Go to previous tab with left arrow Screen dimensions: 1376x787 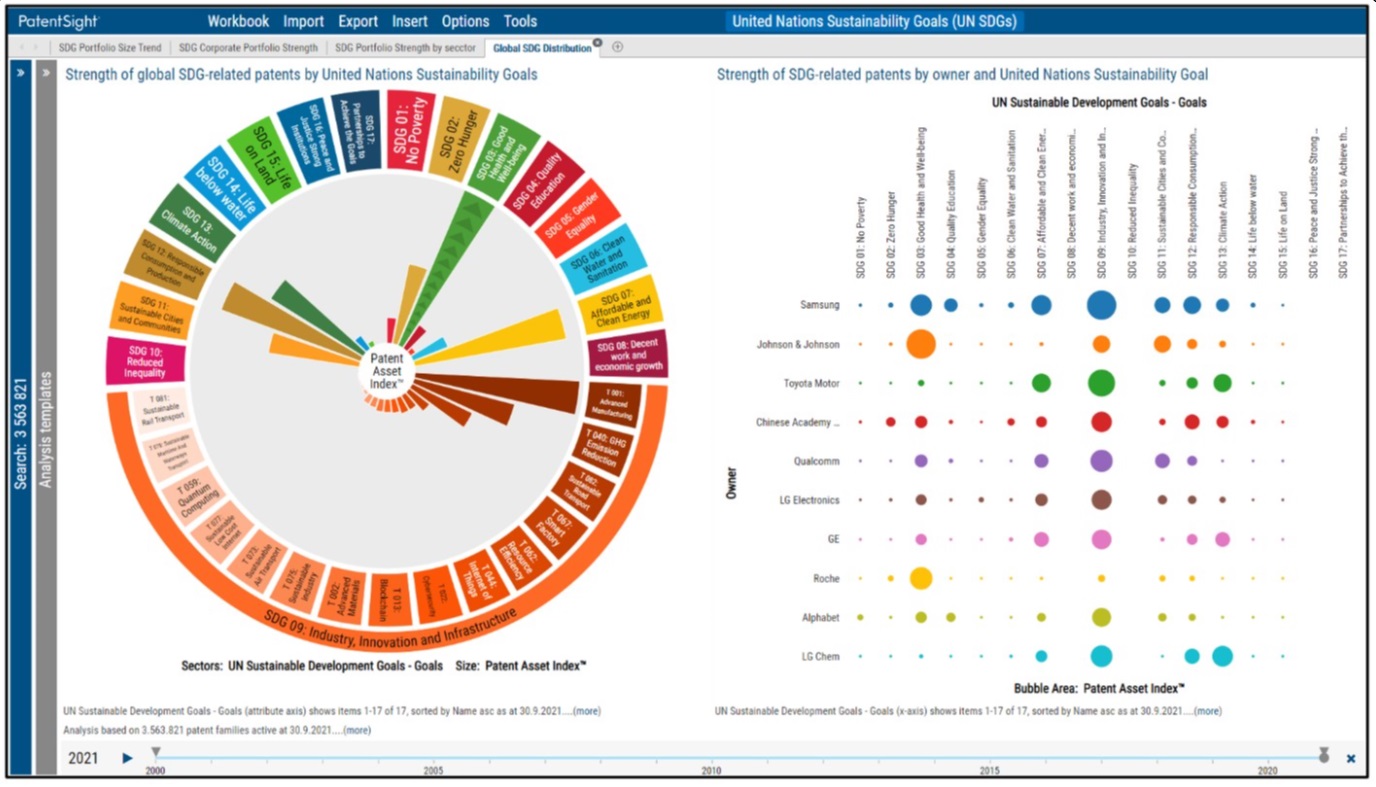24,47
